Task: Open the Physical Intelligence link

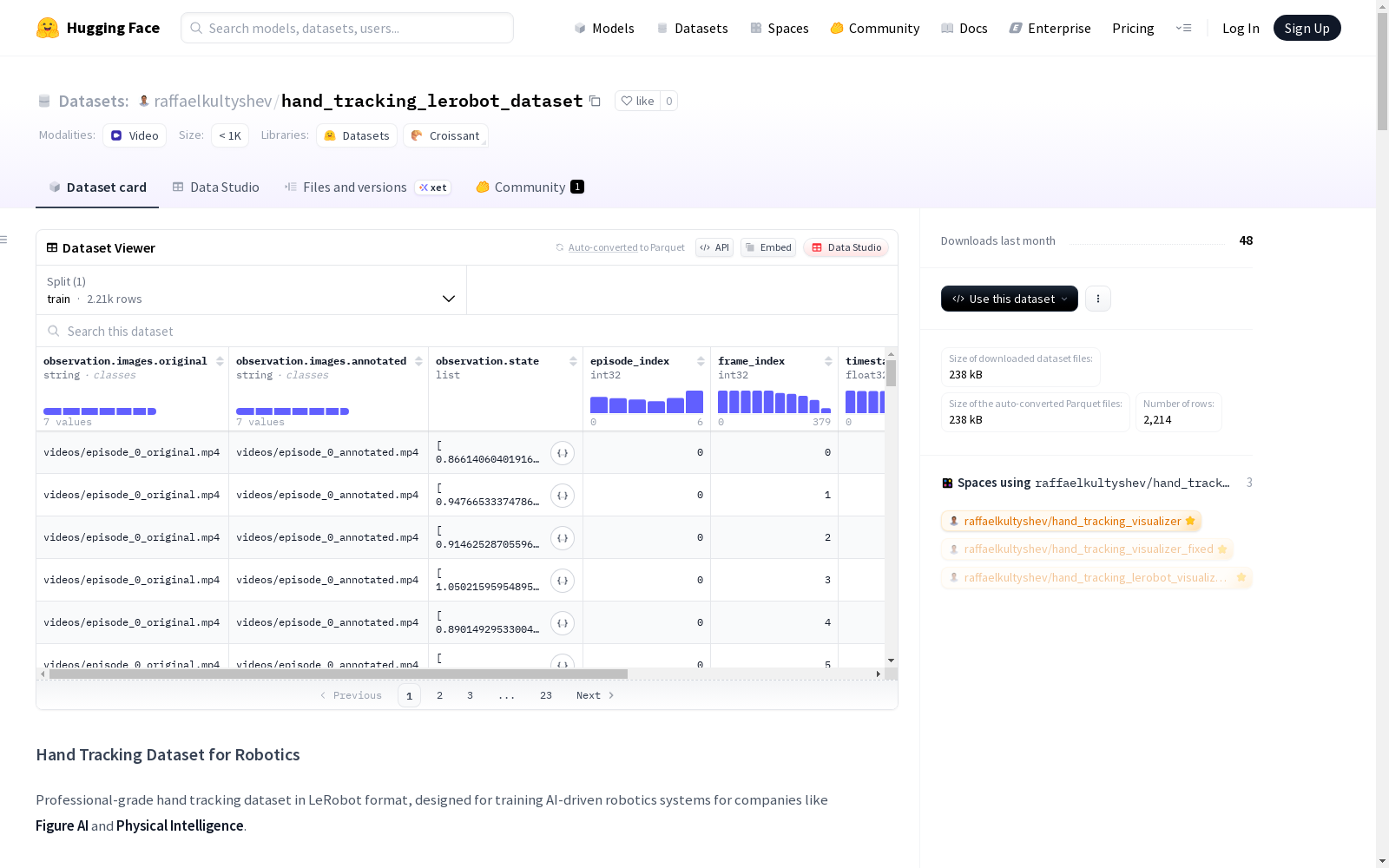Action: (x=180, y=825)
